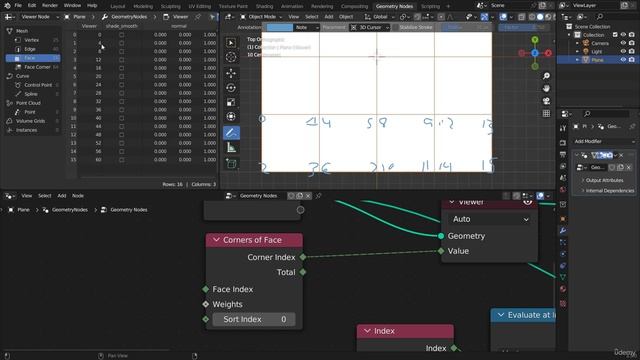Select the 3D Cursor tool in viewport toolbar
This screenshot has height=360, width=640.
point(231,57)
